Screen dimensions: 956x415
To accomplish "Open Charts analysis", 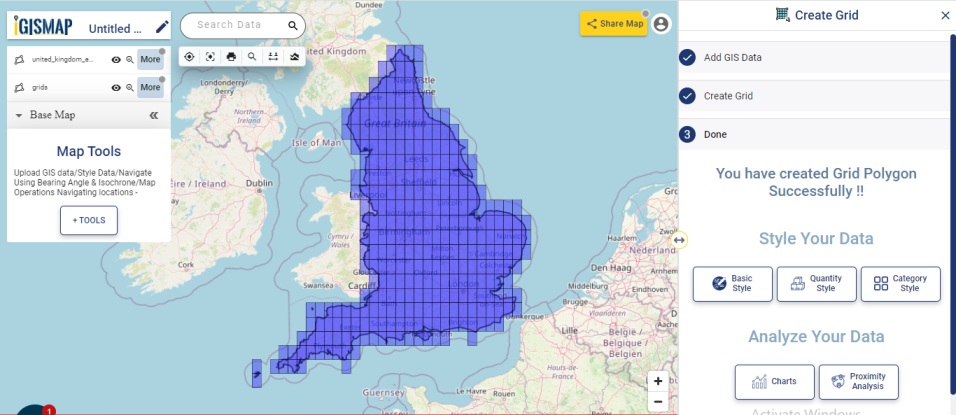I will coord(774,382).
